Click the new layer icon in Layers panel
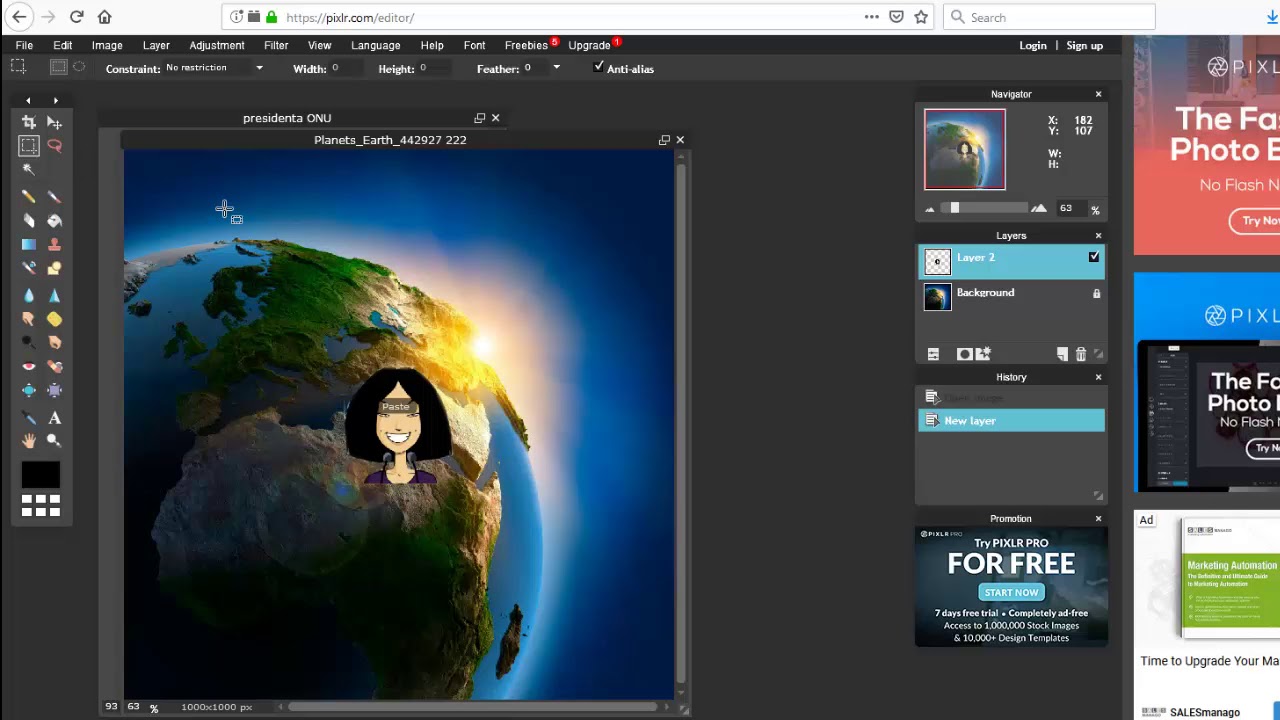 (1062, 354)
